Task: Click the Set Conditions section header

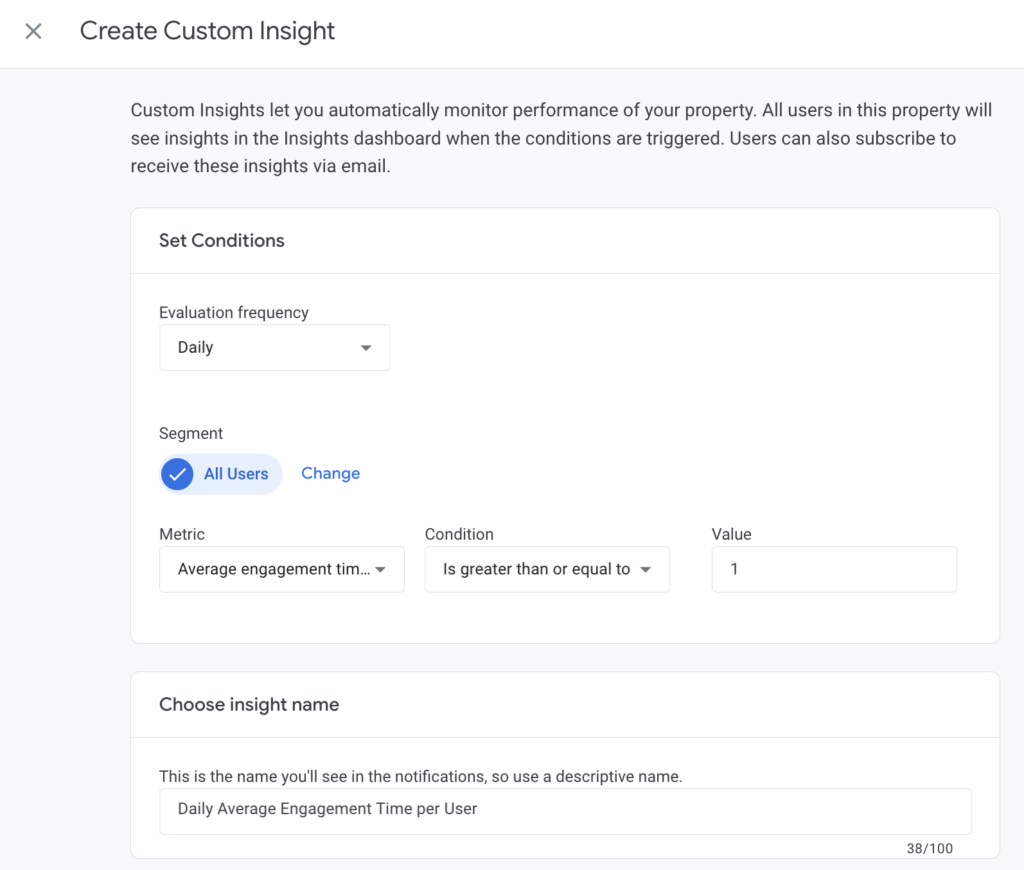Action: tap(222, 241)
